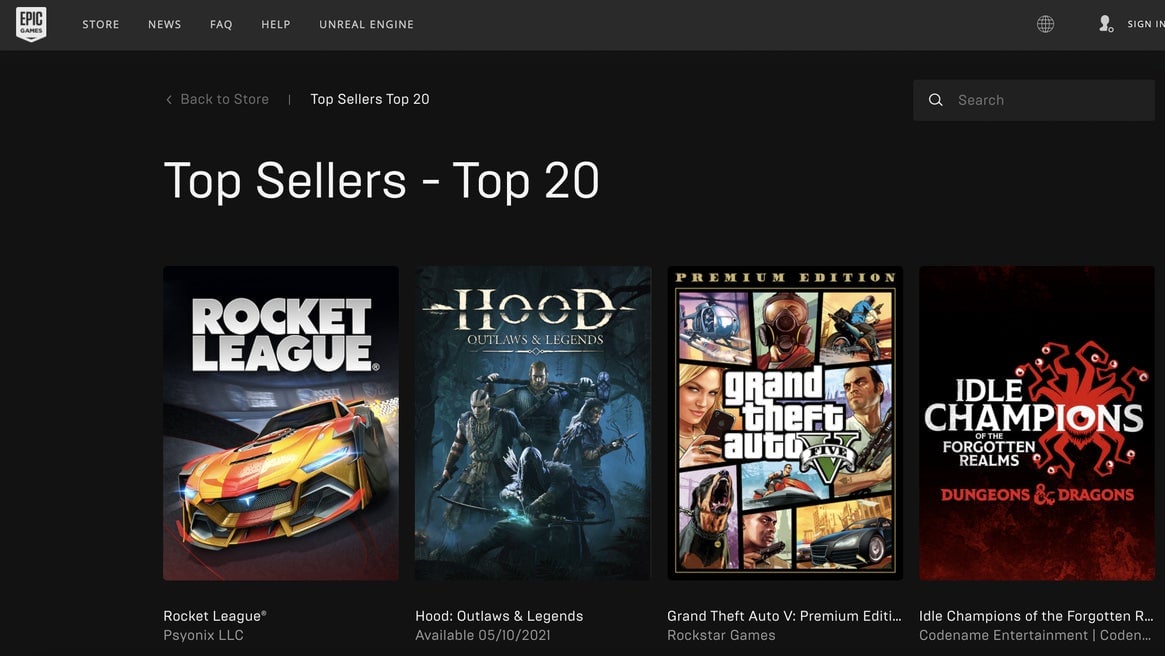
Task: Open the STORE menu
Action: click(x=100, y=24)
